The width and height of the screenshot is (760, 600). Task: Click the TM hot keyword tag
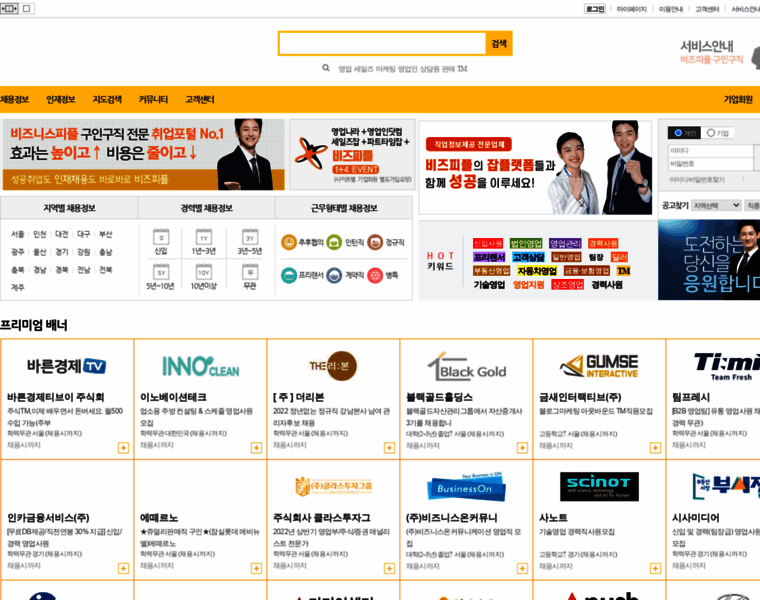[623, 271]
